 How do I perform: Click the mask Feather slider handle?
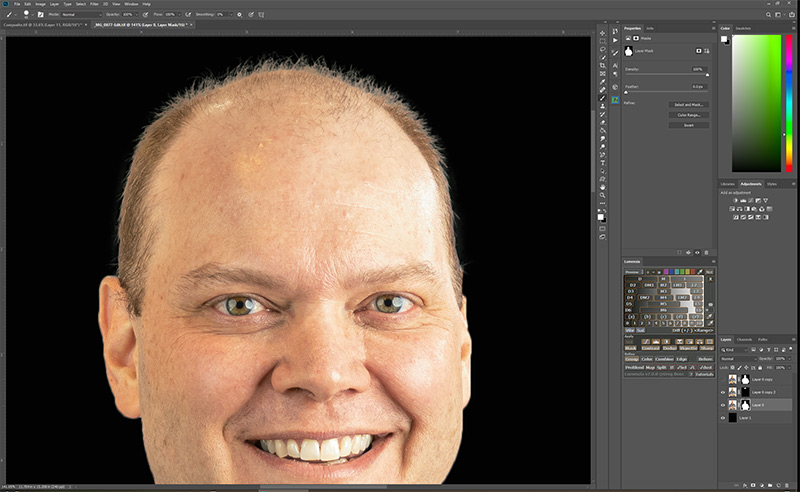tap(626, 92)
